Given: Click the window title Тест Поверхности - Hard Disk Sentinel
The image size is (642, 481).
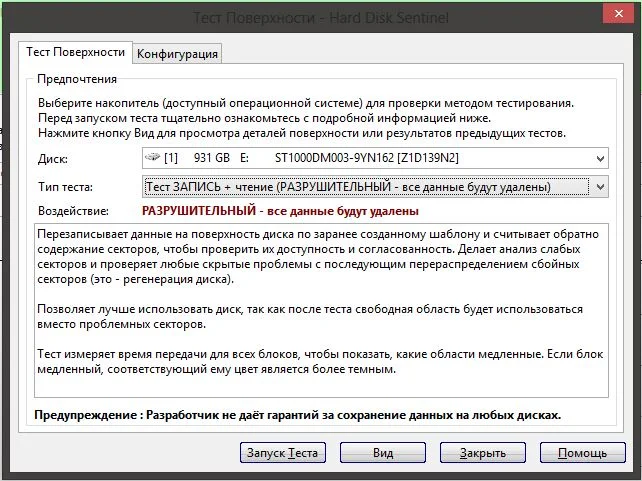Looking at the screenshot, I should pyautogui.click(x=321, y=18).
